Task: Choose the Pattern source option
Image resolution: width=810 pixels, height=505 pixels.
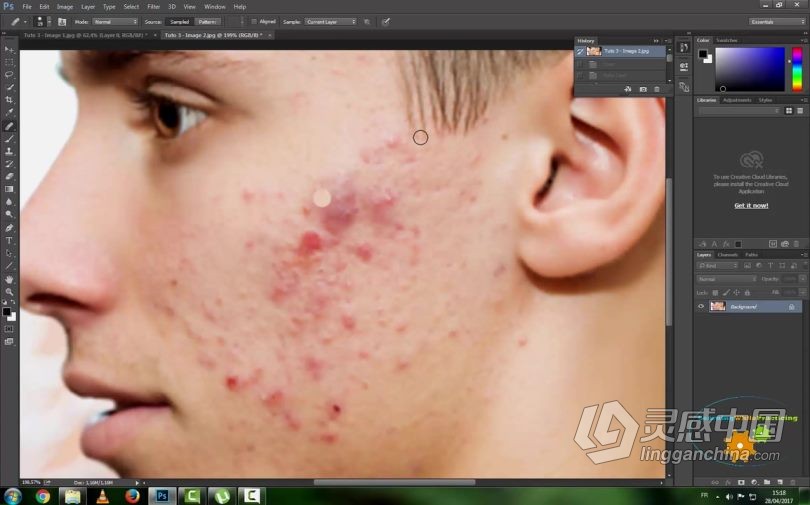Action: coord(208,22)
